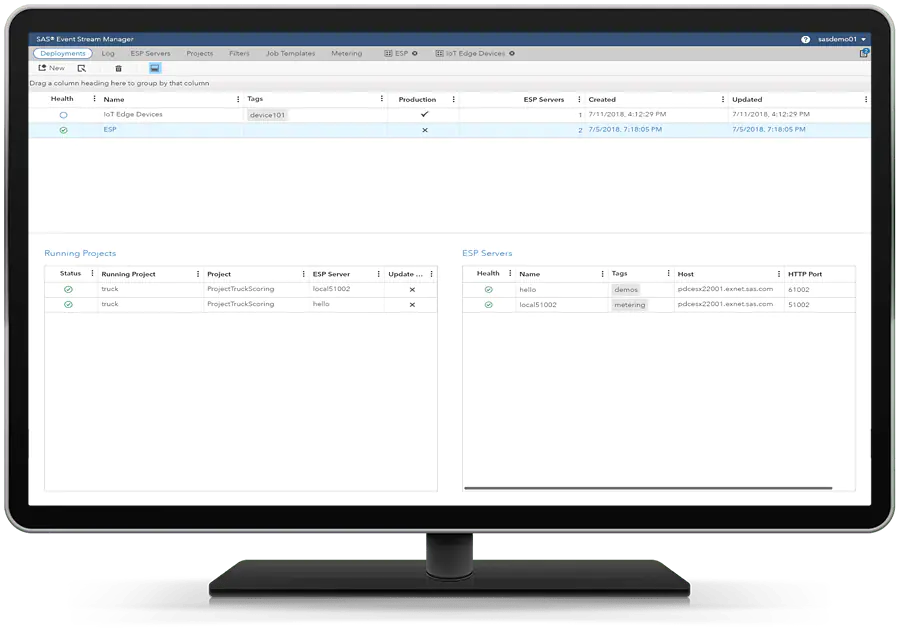Select ProjectTruckScoring in local51002 row
The height and width of the screenshot is (629, 900).
coord(240,289)
